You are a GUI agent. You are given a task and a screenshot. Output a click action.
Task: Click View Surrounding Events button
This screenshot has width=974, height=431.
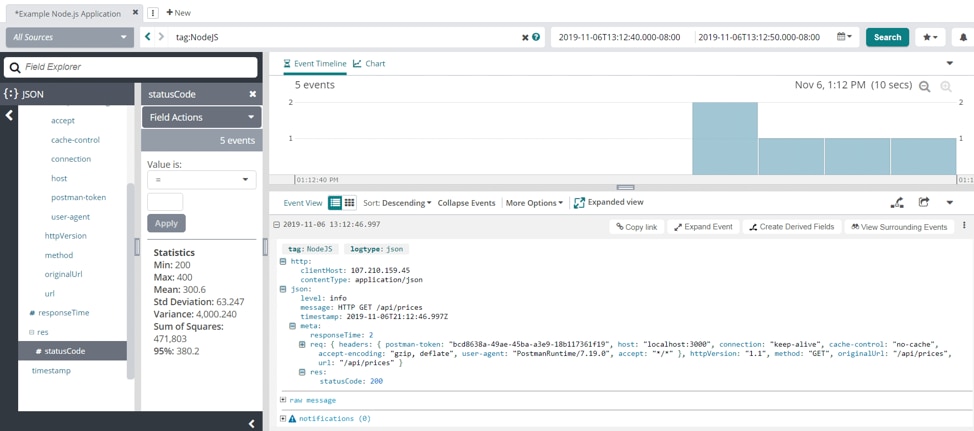899,227
